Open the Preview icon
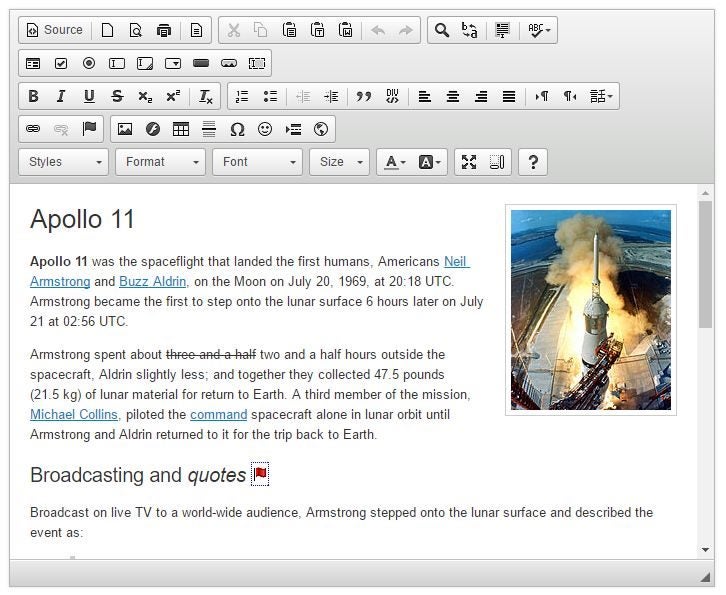The image size is (726, 595). (x=136, y=30)
